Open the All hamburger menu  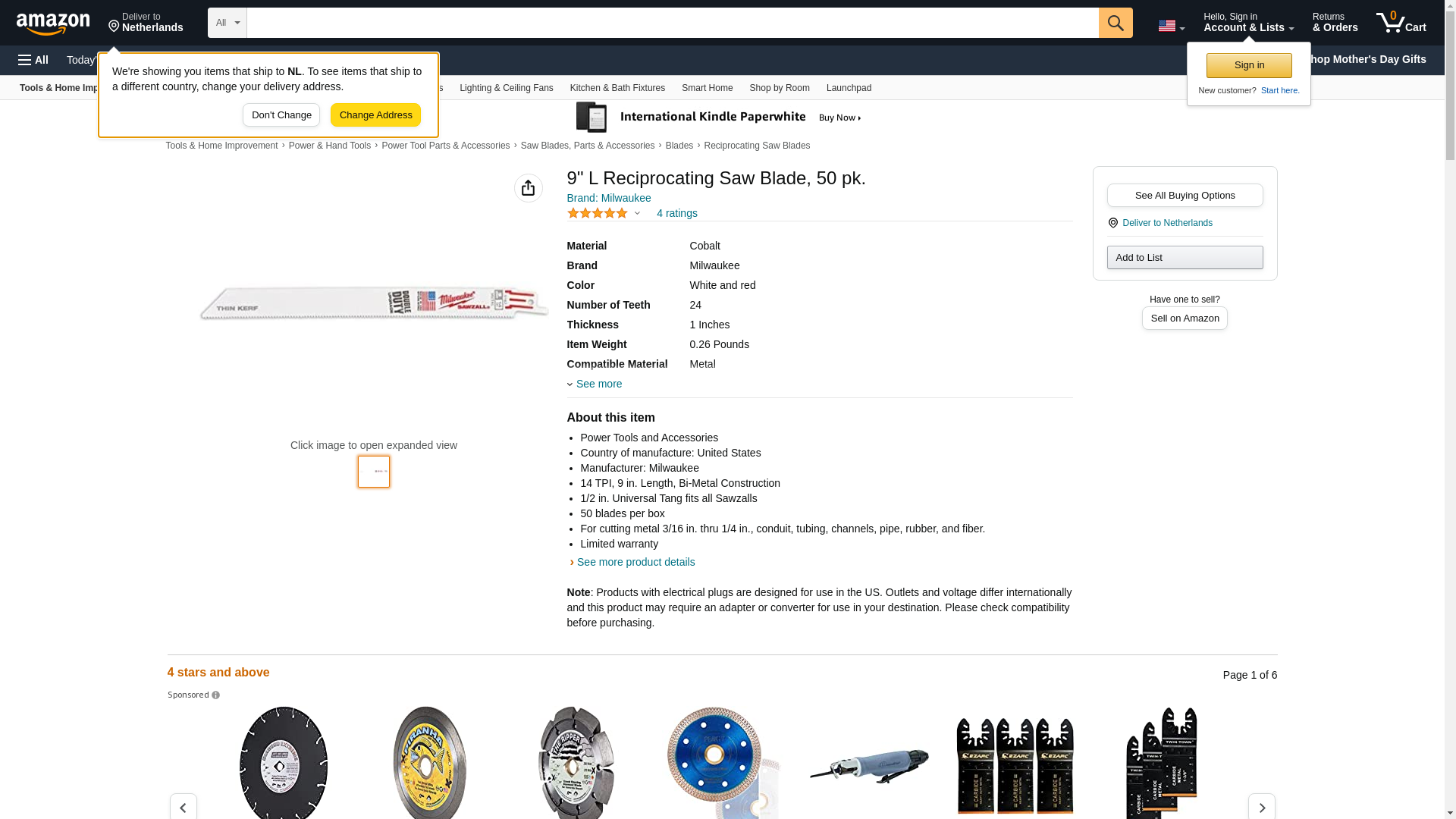(x=33, y=60)
